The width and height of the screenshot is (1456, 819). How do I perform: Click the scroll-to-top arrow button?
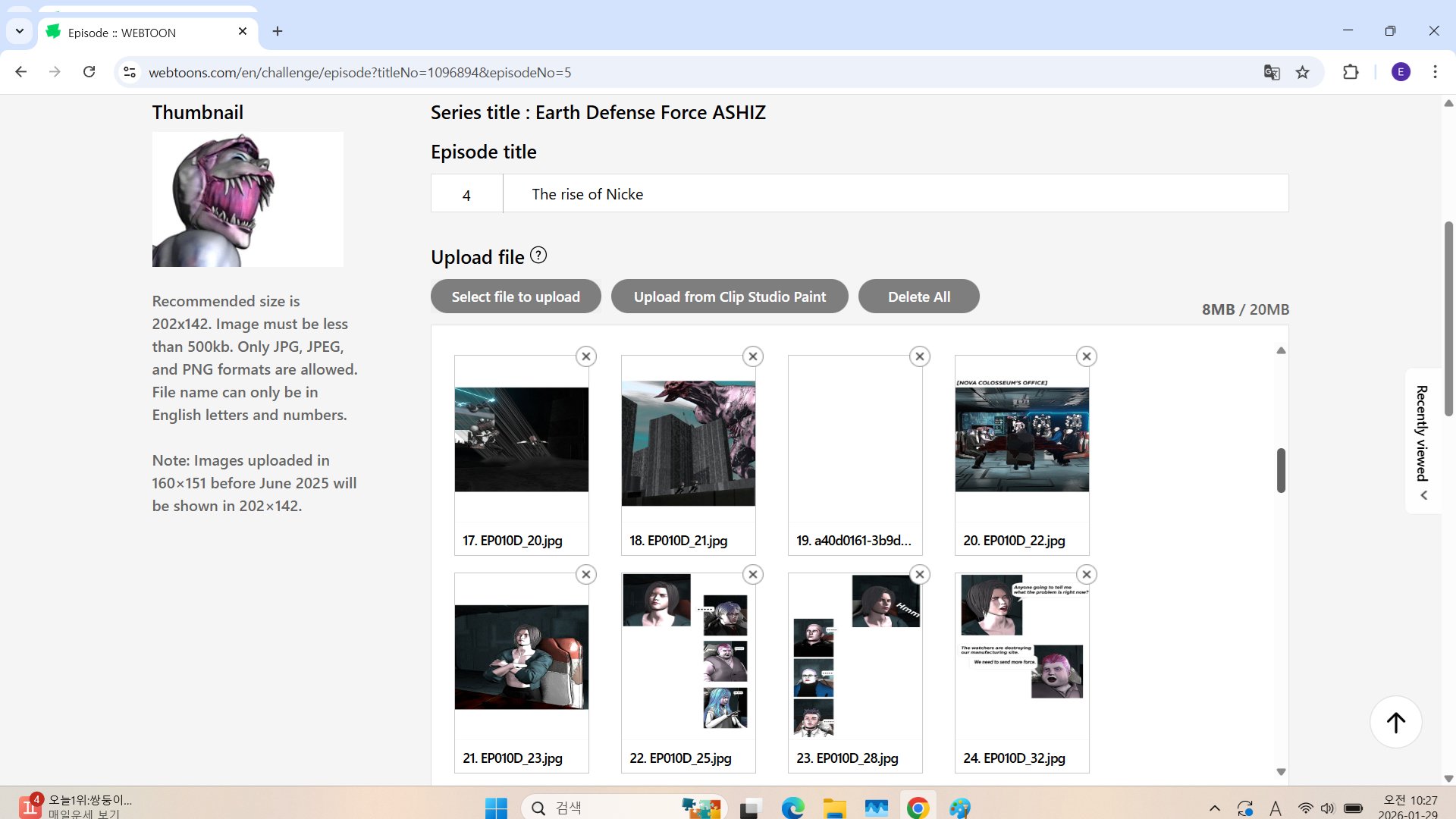tap(1395, 722)
